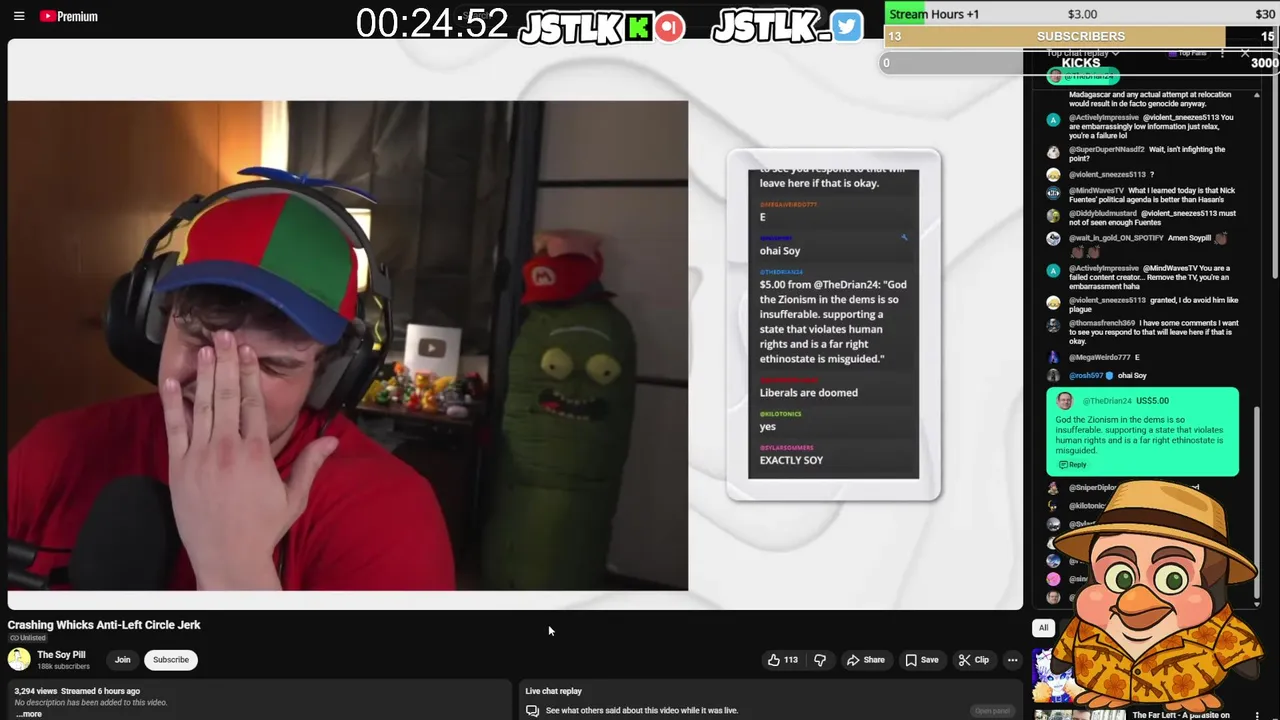Click username @wait_in_gold_ON_SPOTIFY in chat
The width and height of the screenshot is (1280, 720).
click(x=1116, y=238)
